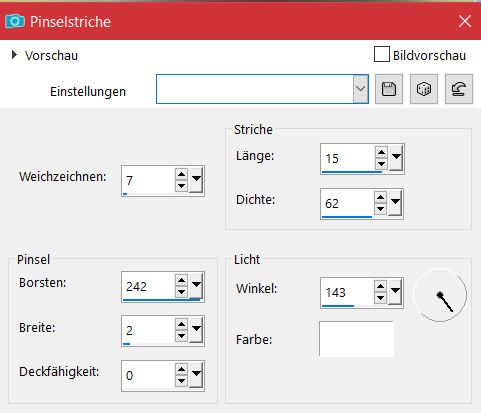
Task: Expand the Vorschau preview section
Action: coord(14,55)
